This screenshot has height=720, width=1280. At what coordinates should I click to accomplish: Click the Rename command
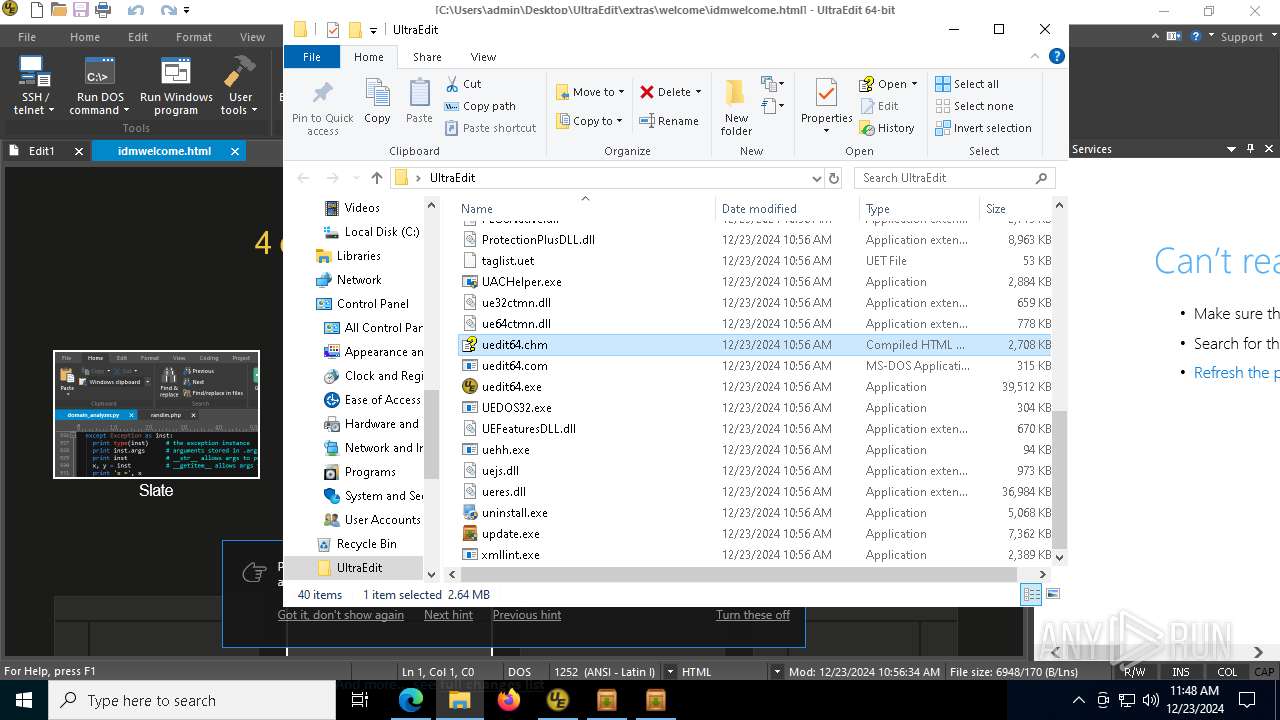point(668,121)
